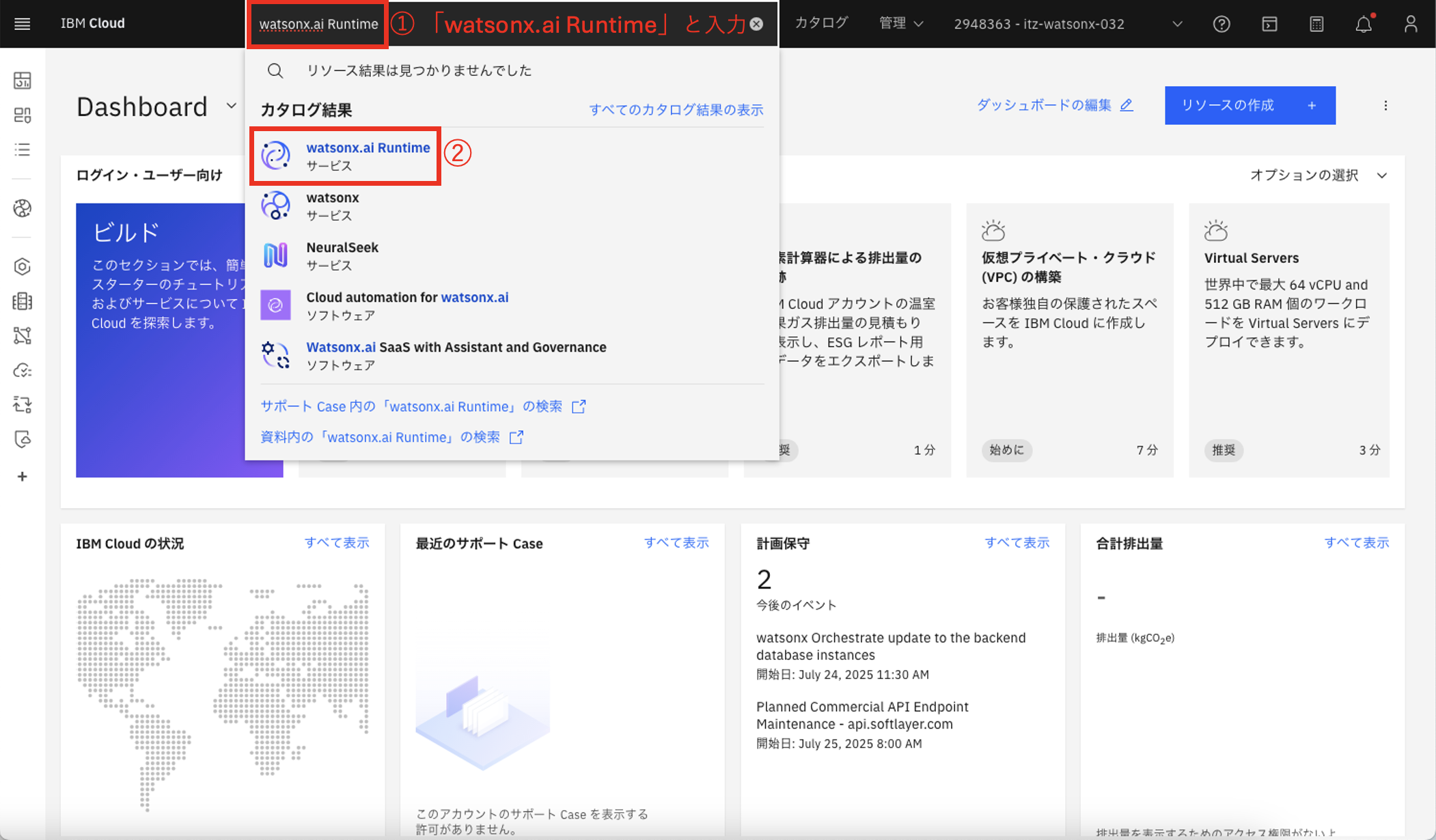Select the NeuralSeek service result

point(342,255)
